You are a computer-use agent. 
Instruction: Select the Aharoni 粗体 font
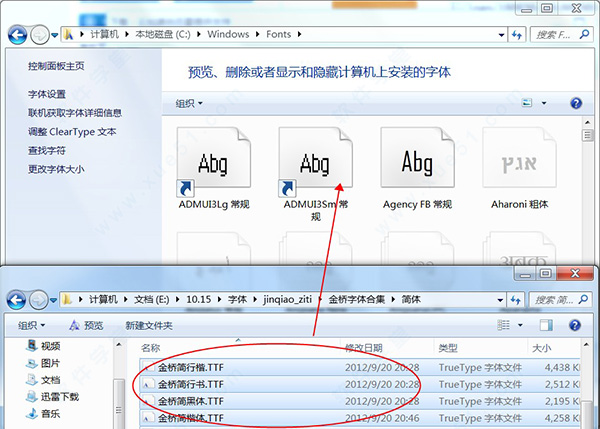click(x=519, y=169)
